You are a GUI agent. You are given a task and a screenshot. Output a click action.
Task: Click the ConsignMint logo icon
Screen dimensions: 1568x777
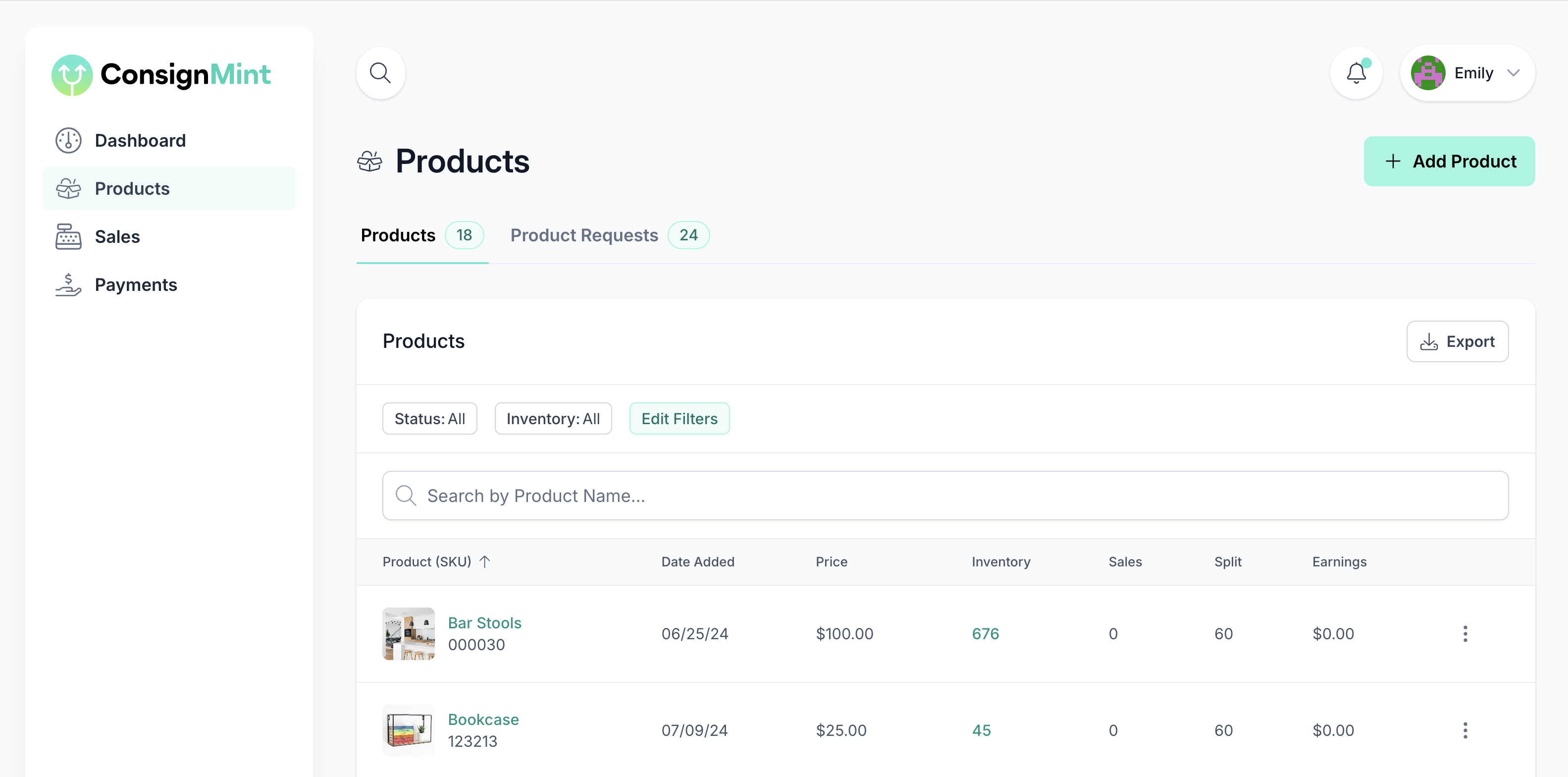click(x=72, y=75)
